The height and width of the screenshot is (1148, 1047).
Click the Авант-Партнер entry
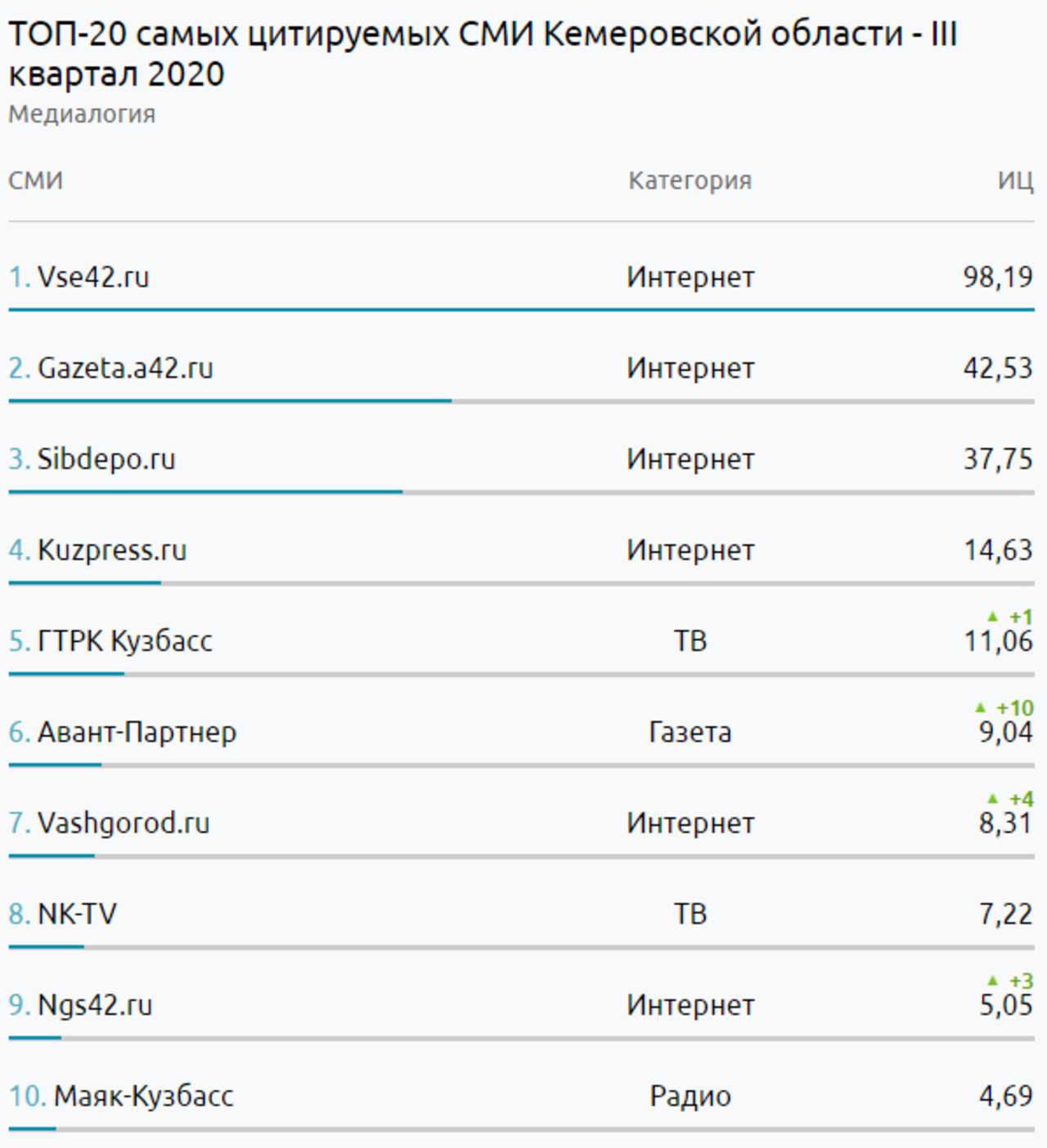(x=137, y=732)
